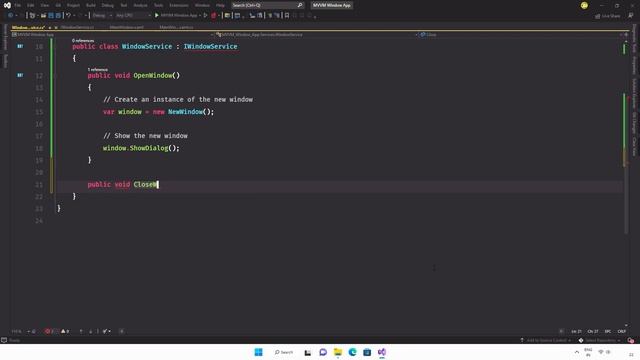Open the Tools menu
Image resolution: width=640 pixels, height=360 pixels.
click(x=158, y=5)
